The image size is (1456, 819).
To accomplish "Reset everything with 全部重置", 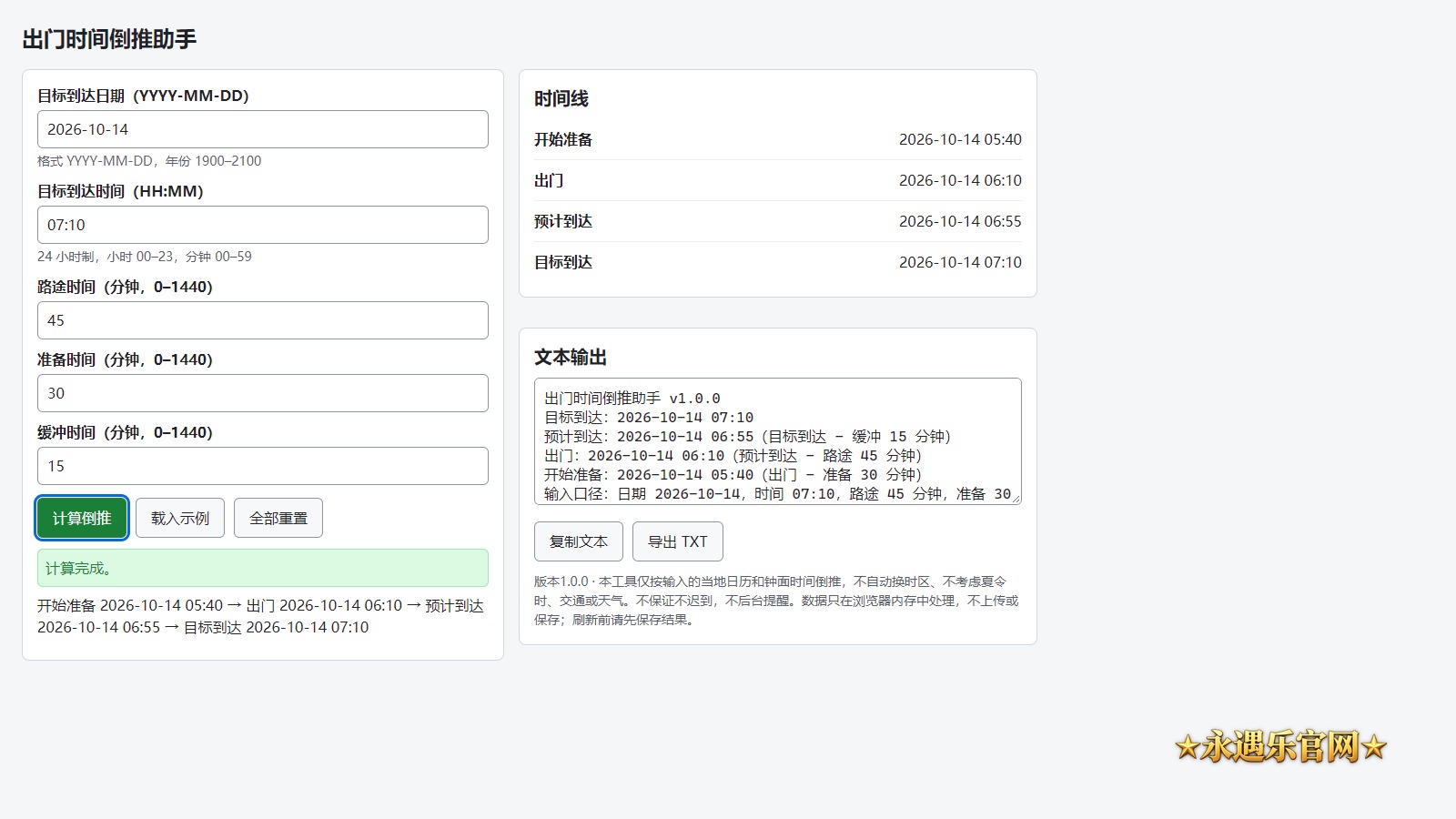I will [278, 518].
